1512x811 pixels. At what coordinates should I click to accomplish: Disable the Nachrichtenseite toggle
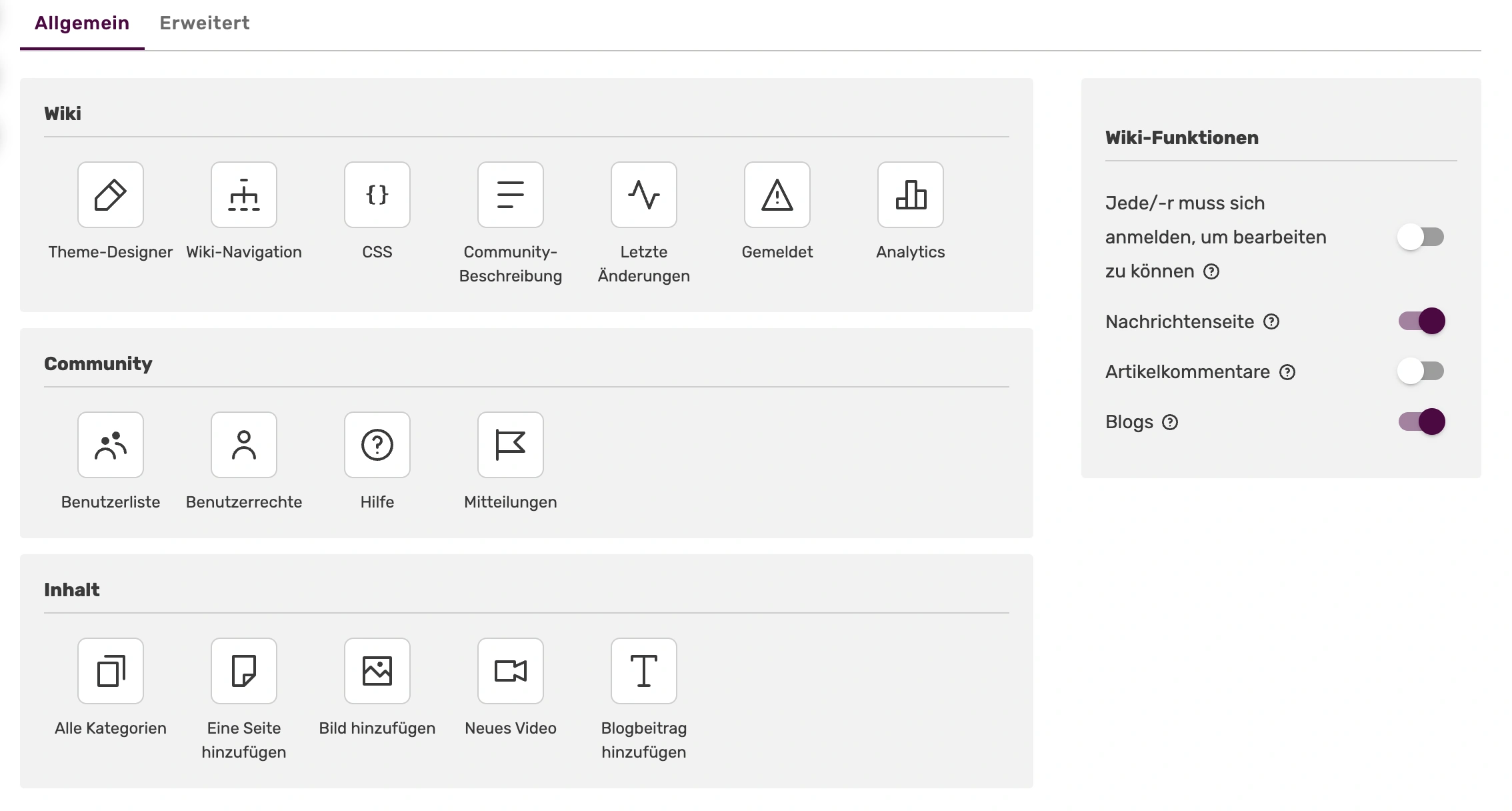[1421, 321]
